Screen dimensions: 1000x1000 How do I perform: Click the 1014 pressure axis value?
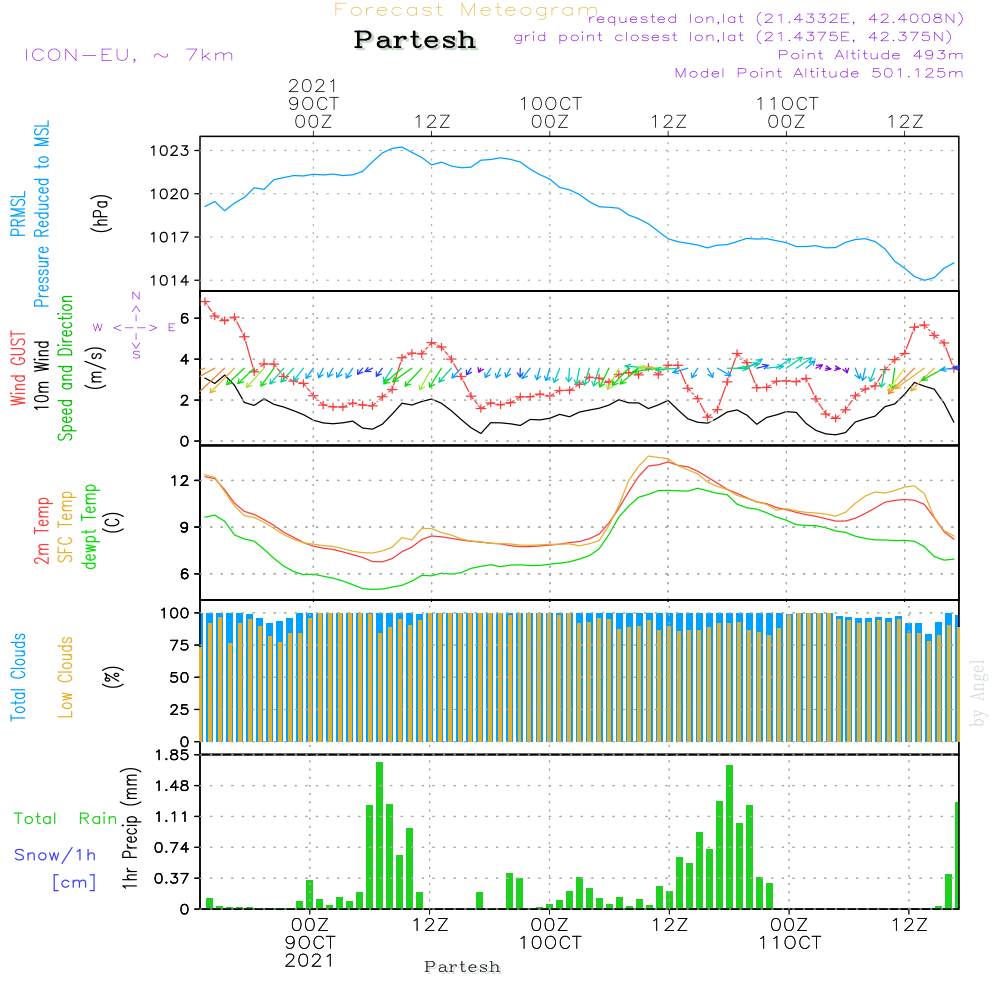click(x=169, y=281)
